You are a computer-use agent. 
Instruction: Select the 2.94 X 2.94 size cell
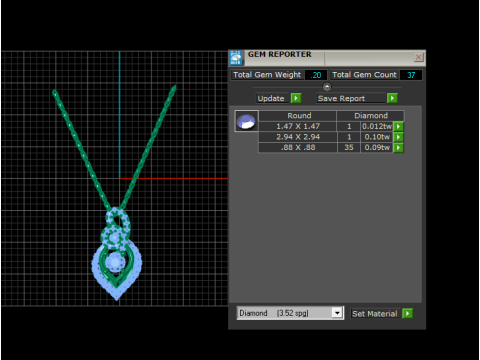[x=298, y=137]
